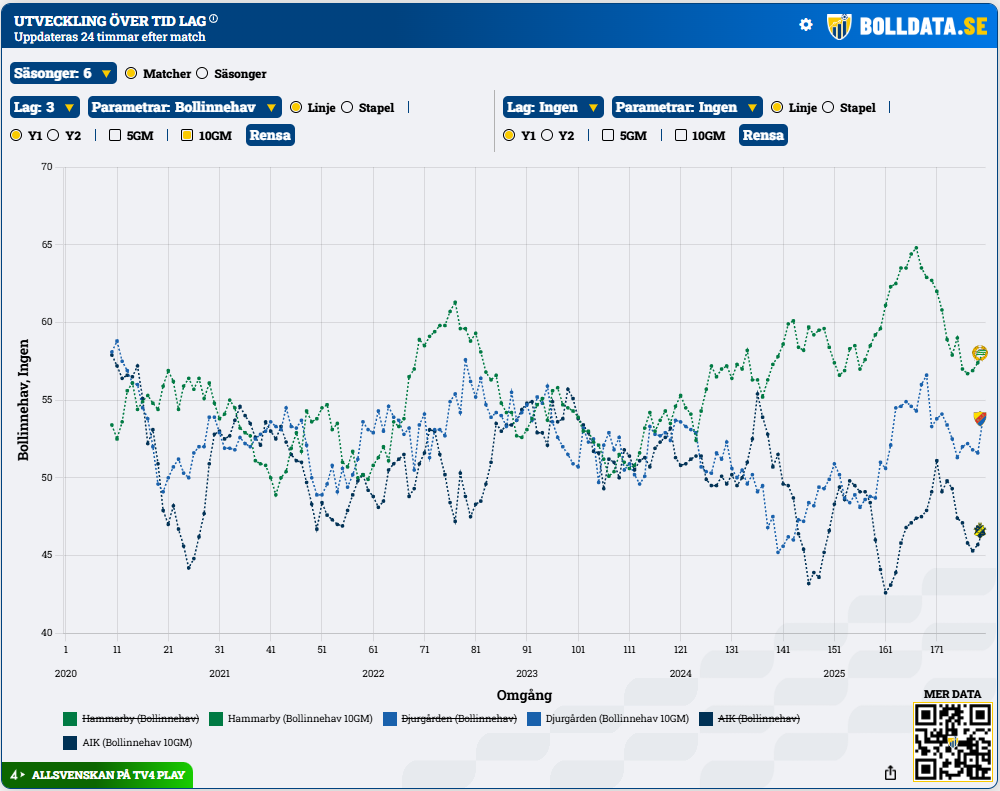Click Allsvenskan på TV4 Play banner
The height and width of the screenshot is (791, 1000).
[97, 775]
